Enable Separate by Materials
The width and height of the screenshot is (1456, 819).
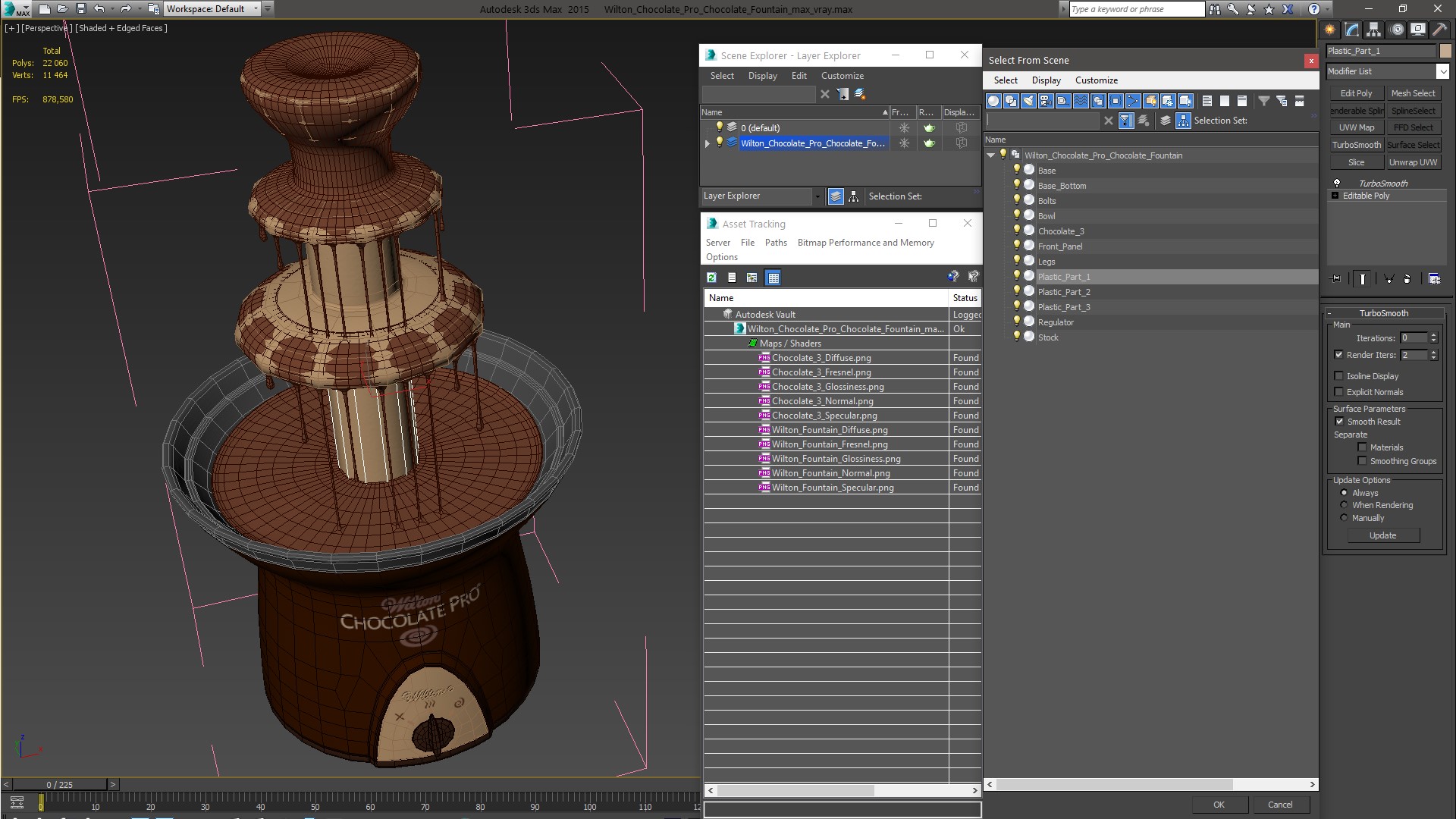click(x=1363, y=447)
